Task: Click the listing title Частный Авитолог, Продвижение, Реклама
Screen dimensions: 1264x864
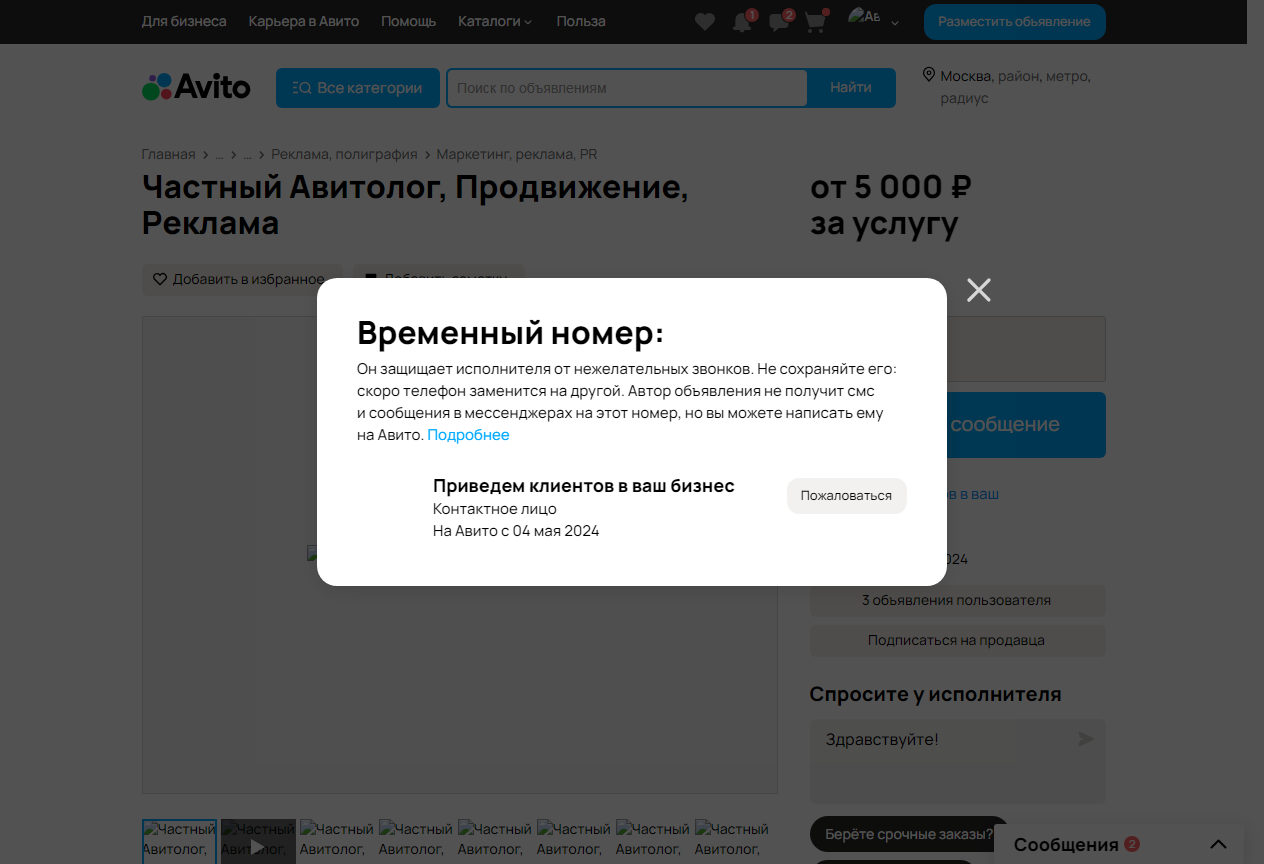Action: pos(415,205)
